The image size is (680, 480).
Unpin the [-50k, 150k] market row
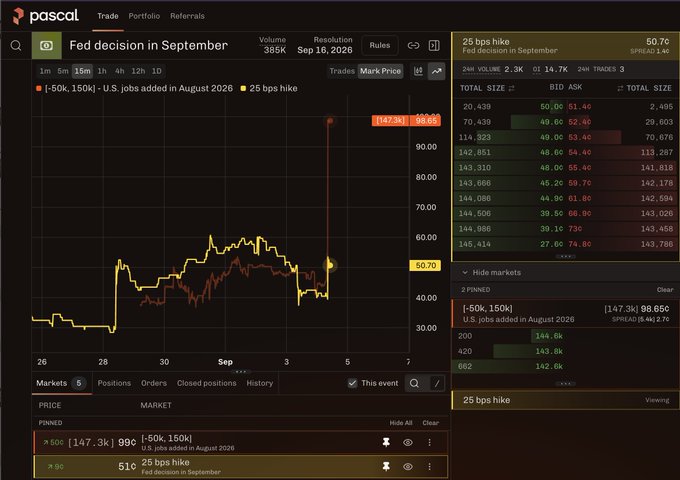click(386, 442)
